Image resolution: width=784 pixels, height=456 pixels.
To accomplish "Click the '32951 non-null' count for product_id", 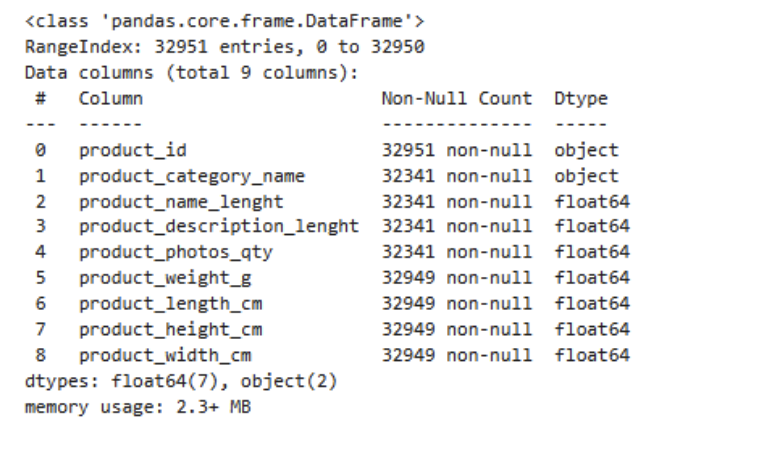I will coord(457,151).
